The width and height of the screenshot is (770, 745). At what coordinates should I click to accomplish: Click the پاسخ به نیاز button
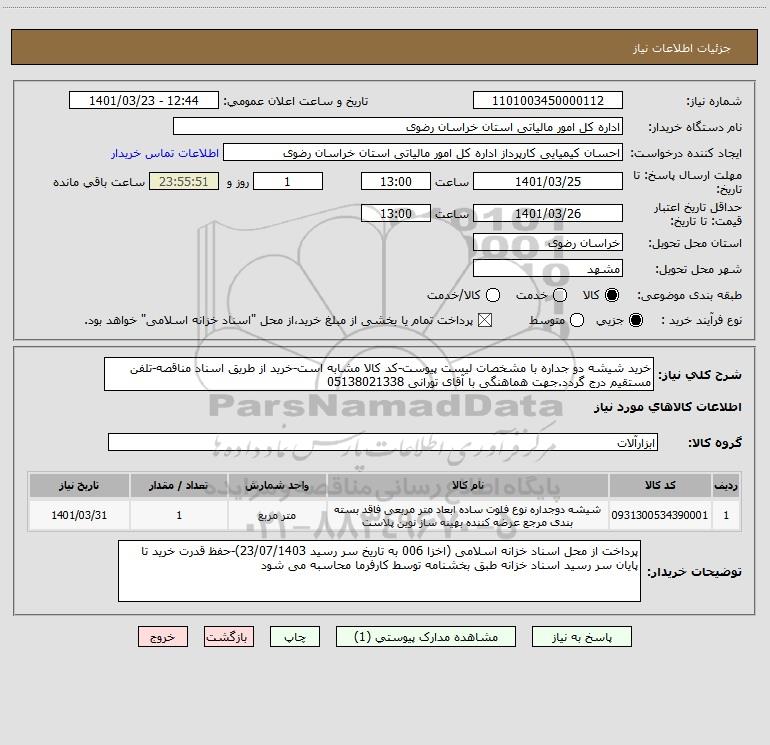click(581, 637)
